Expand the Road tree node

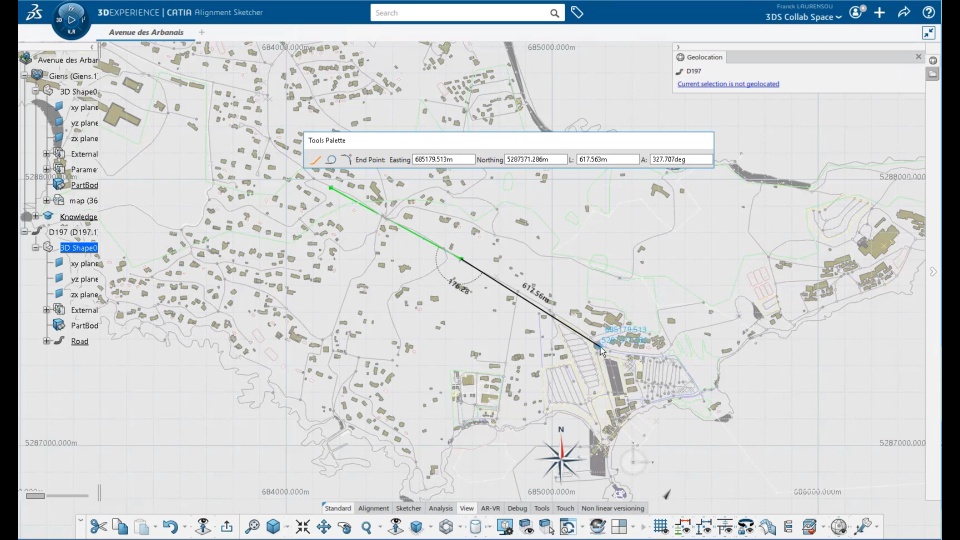coord(47,341)
